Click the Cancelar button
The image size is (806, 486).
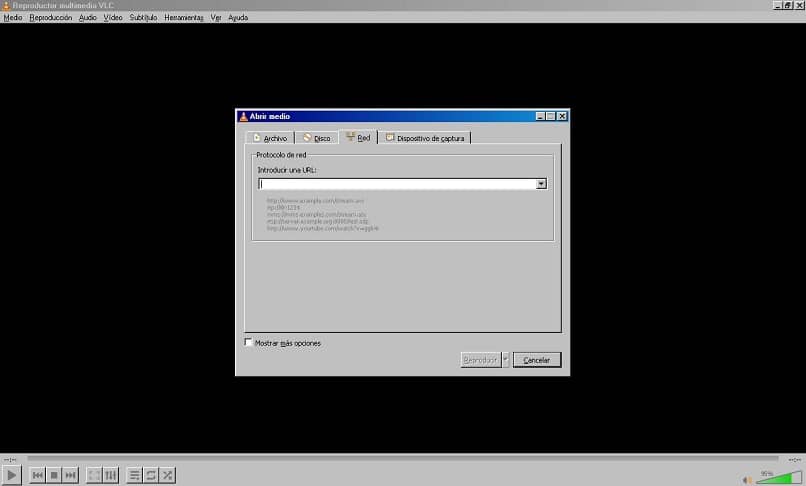coord(537,360)
